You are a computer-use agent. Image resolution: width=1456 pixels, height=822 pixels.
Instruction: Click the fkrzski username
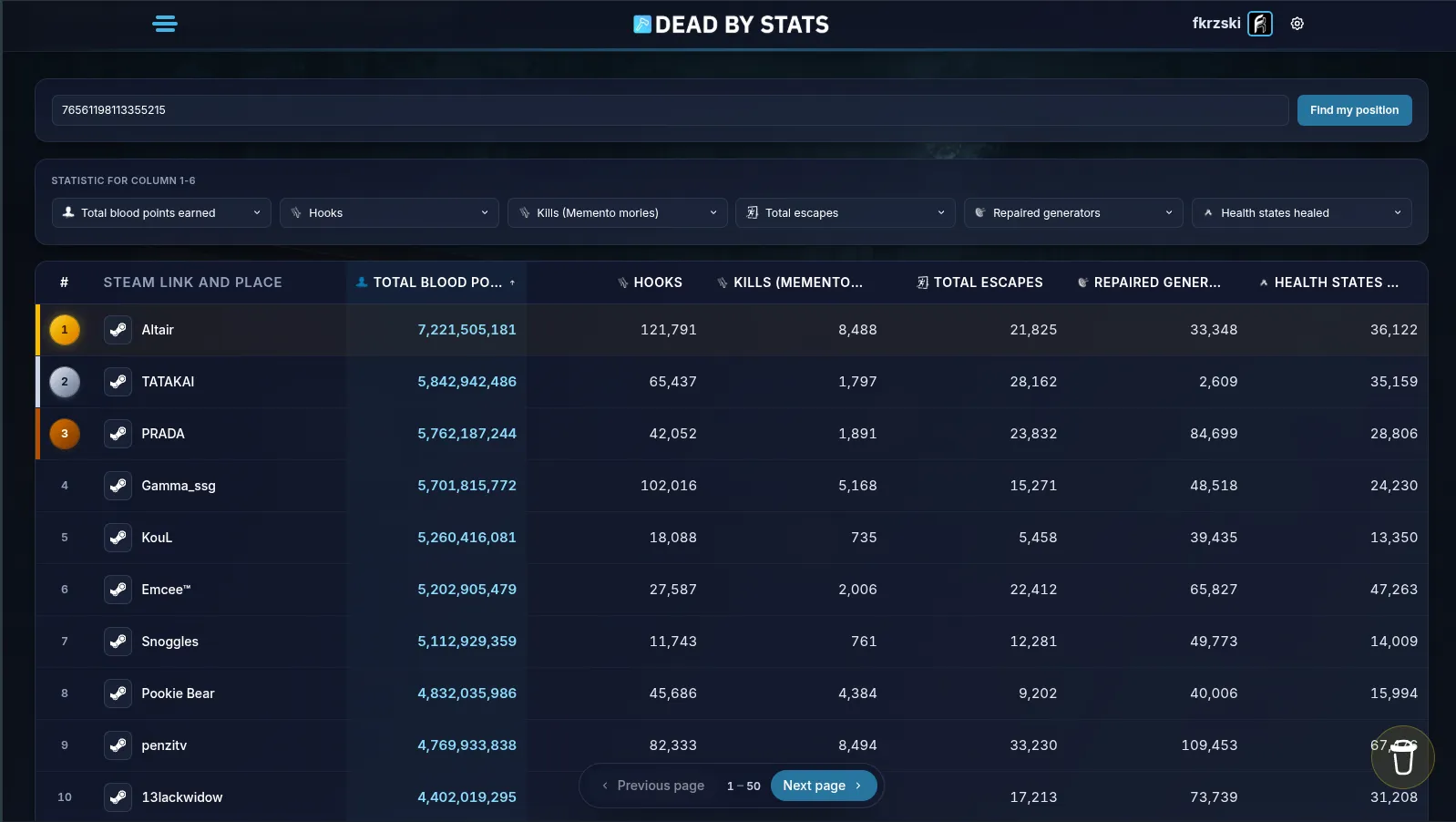1216,24
